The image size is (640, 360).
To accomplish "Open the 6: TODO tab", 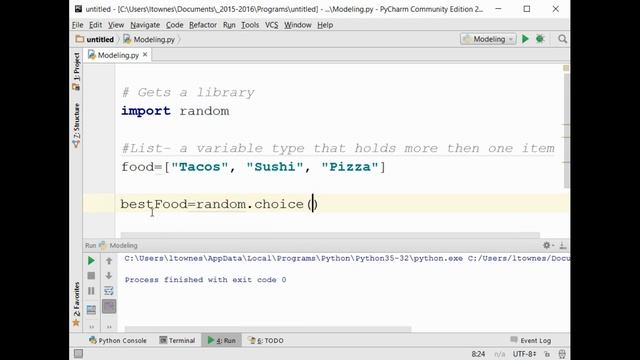I will (x=266, y=340).
